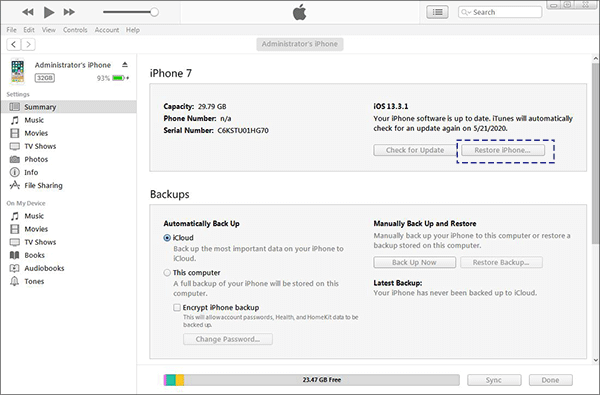Click the Phone Number value n/a
The image size is (600, 395).
pos(226,119)
